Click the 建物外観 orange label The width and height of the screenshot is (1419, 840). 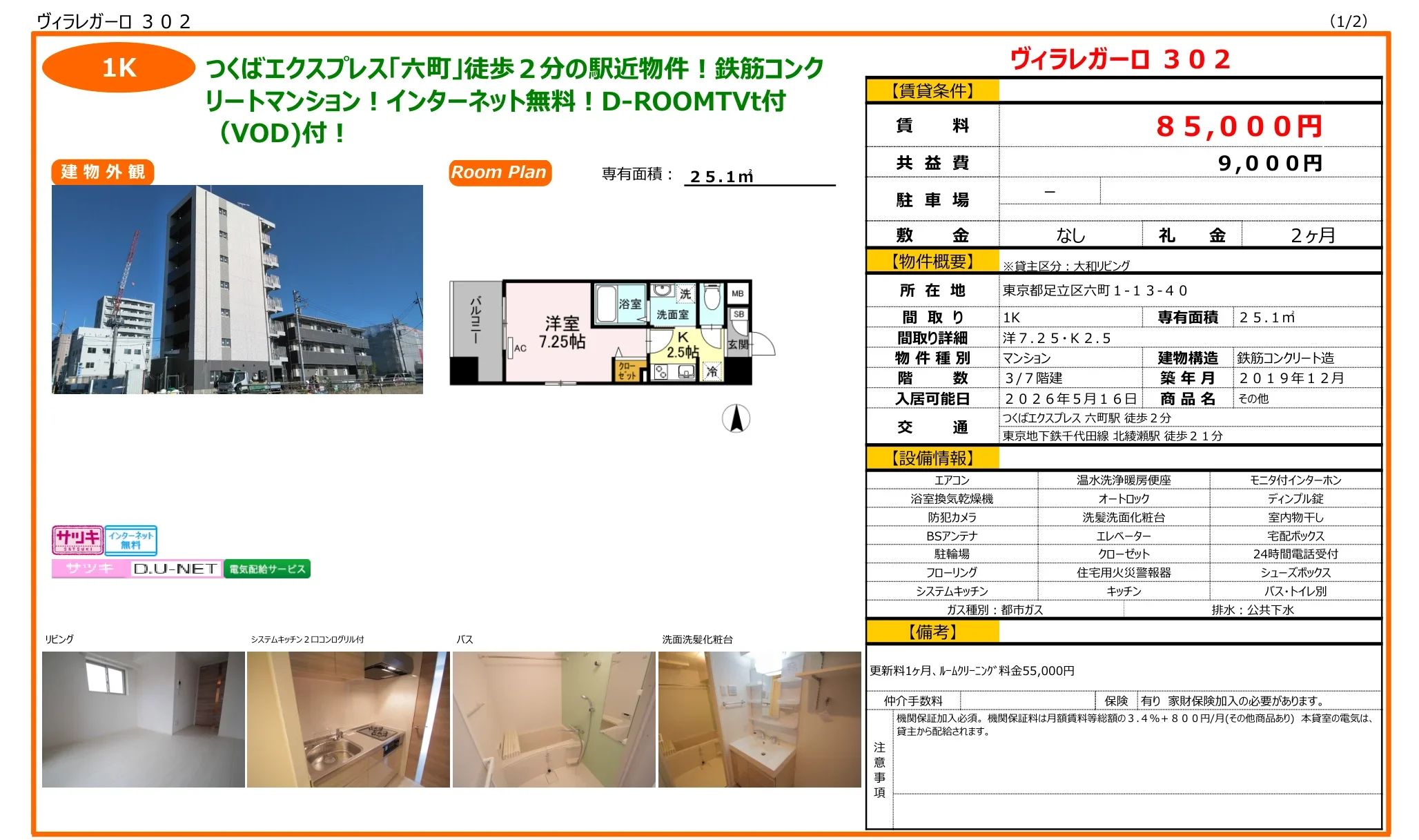[x=103, y=172]
